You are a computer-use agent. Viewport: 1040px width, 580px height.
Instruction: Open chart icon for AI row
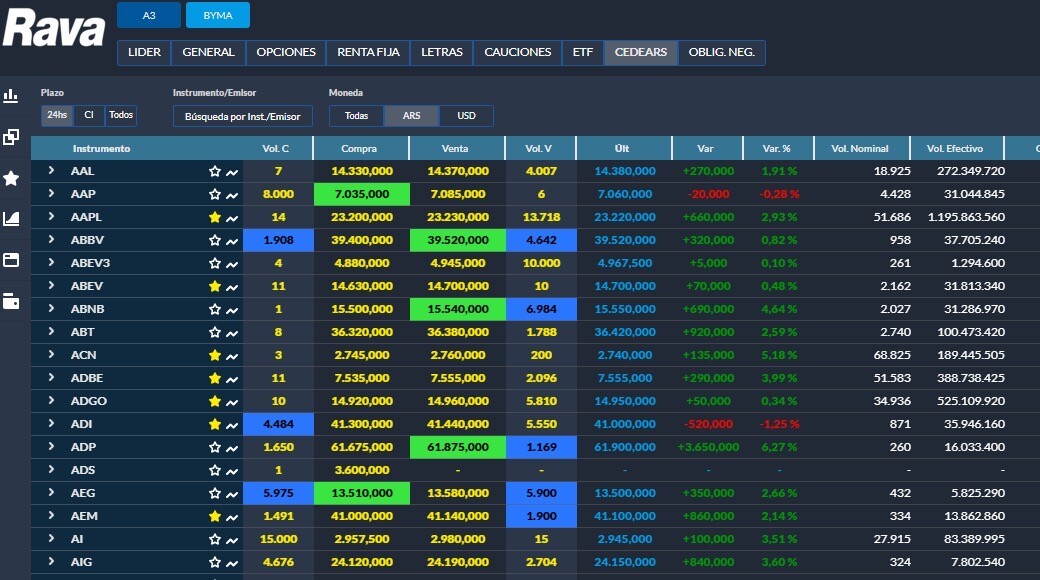click(x=231, y=540)
